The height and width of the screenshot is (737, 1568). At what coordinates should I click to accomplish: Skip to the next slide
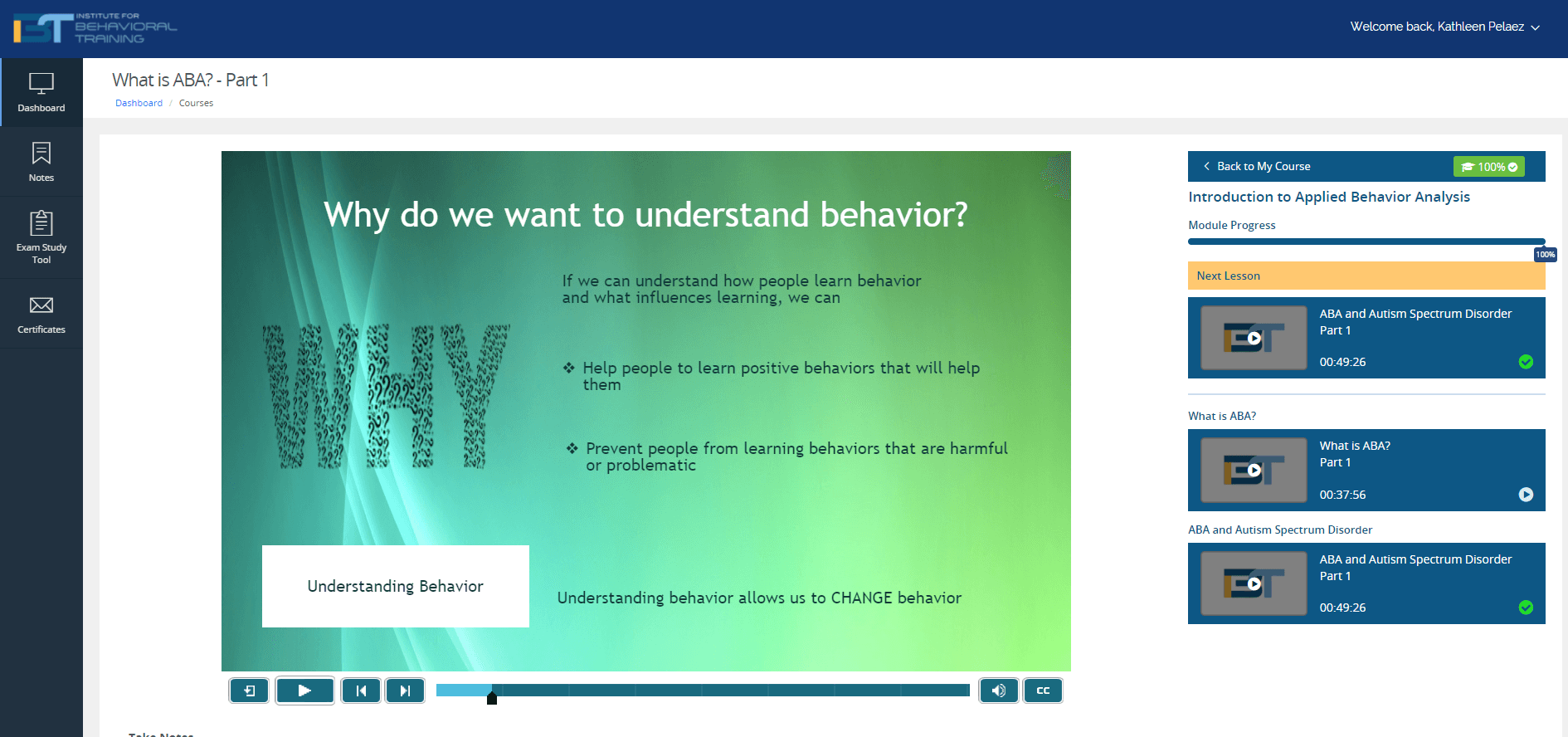[x=405, y=691]
